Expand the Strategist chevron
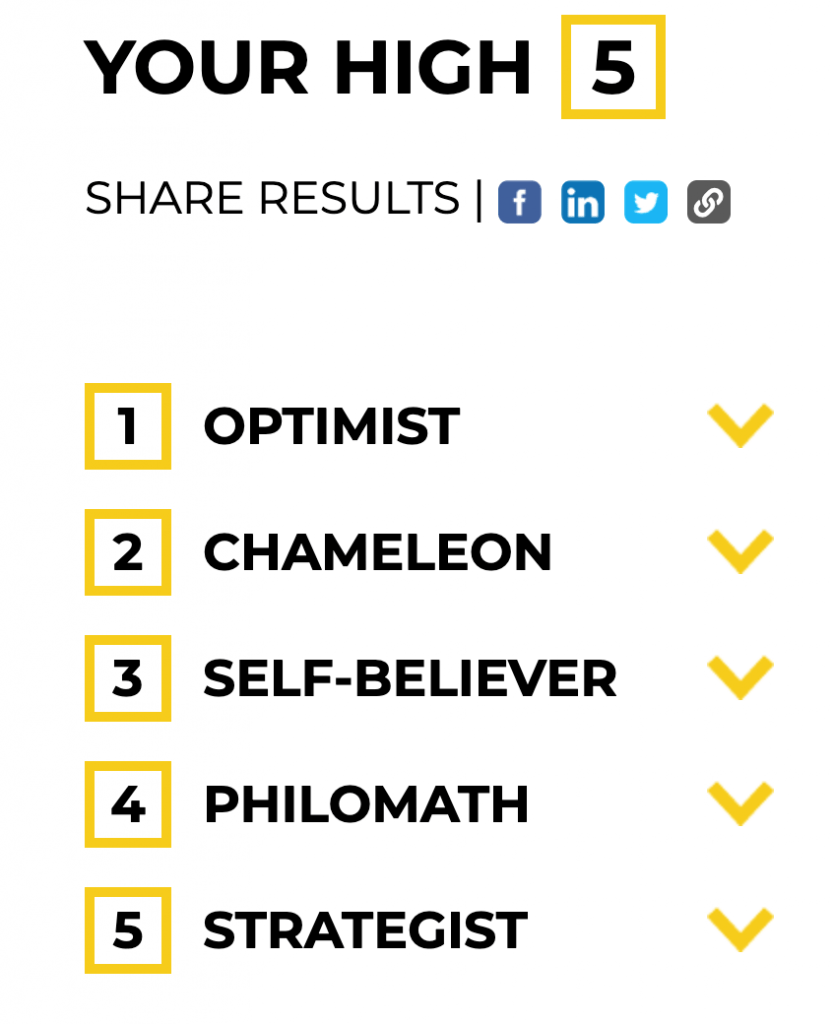This screenshot has height=1024, width=833. pos(740,930)
